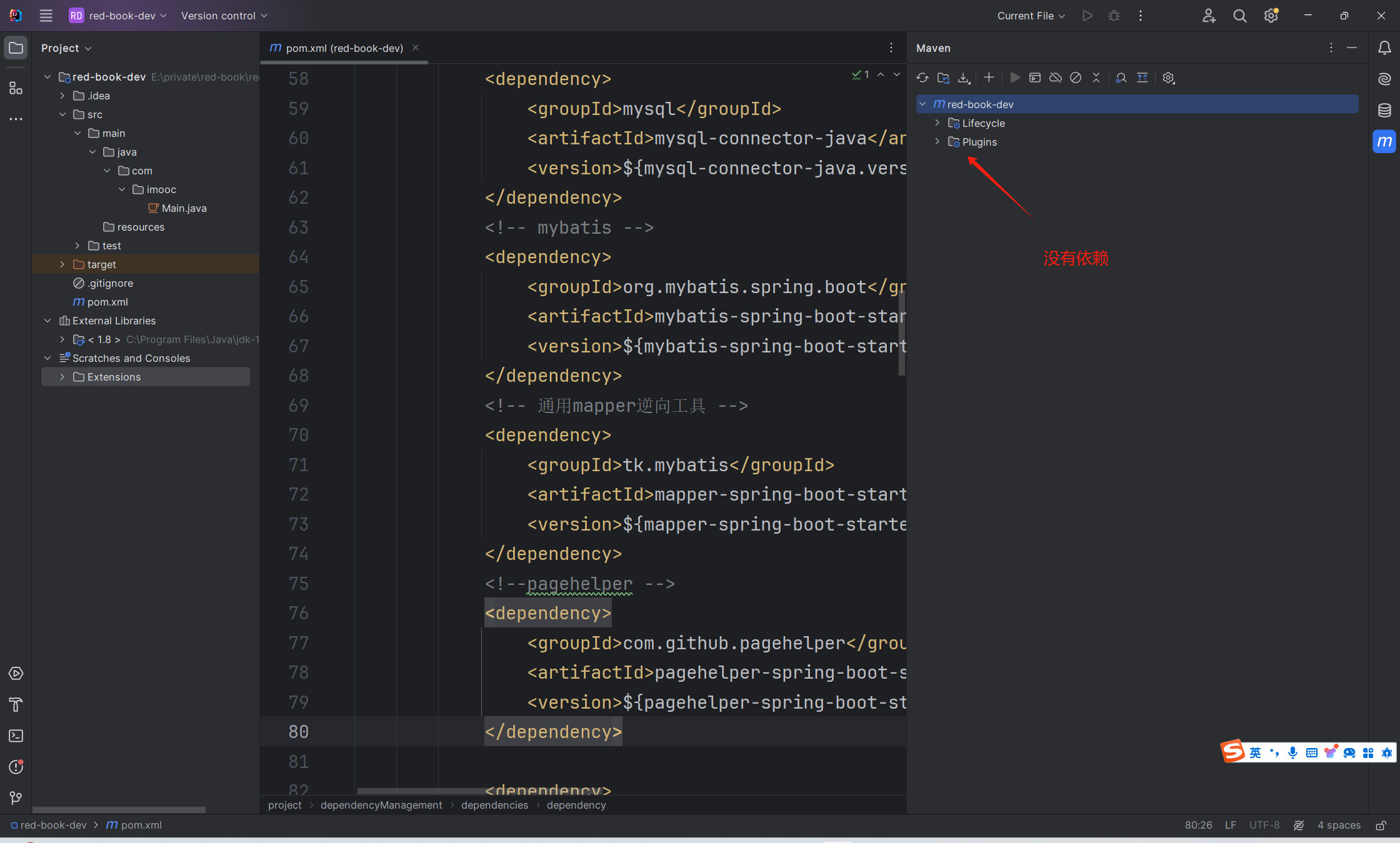Expand the test folder
Viewport: 1400px width, 843px height.
point(77,246)
